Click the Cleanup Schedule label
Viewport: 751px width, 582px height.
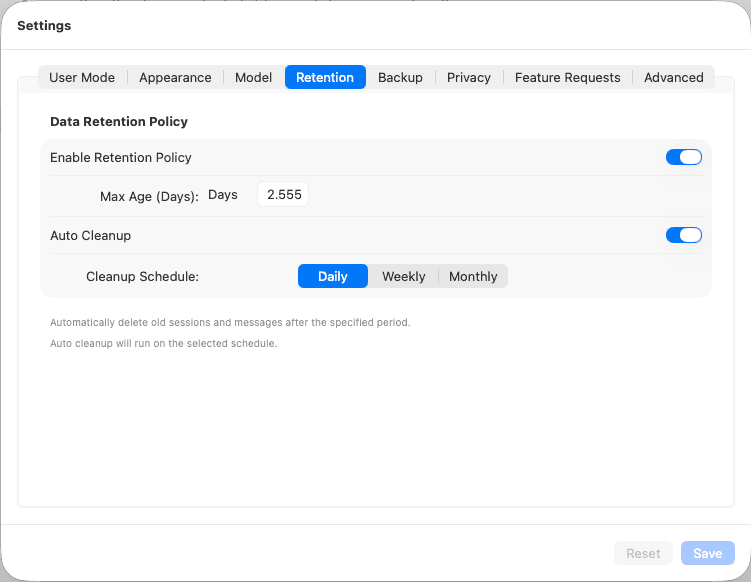click(142, 277)
